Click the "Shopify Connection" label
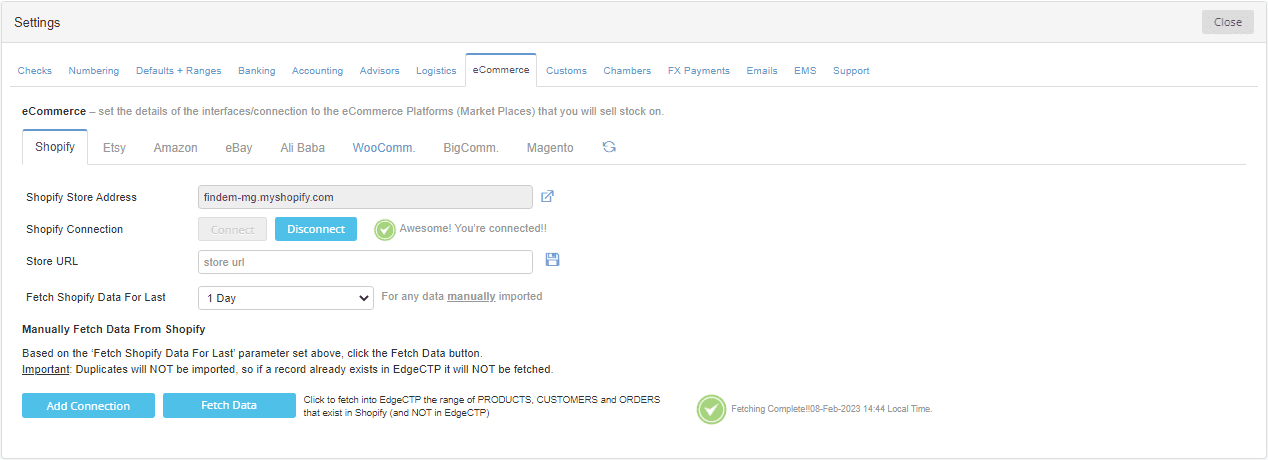Screen dimensions: 1268x460 click(74, 229)
